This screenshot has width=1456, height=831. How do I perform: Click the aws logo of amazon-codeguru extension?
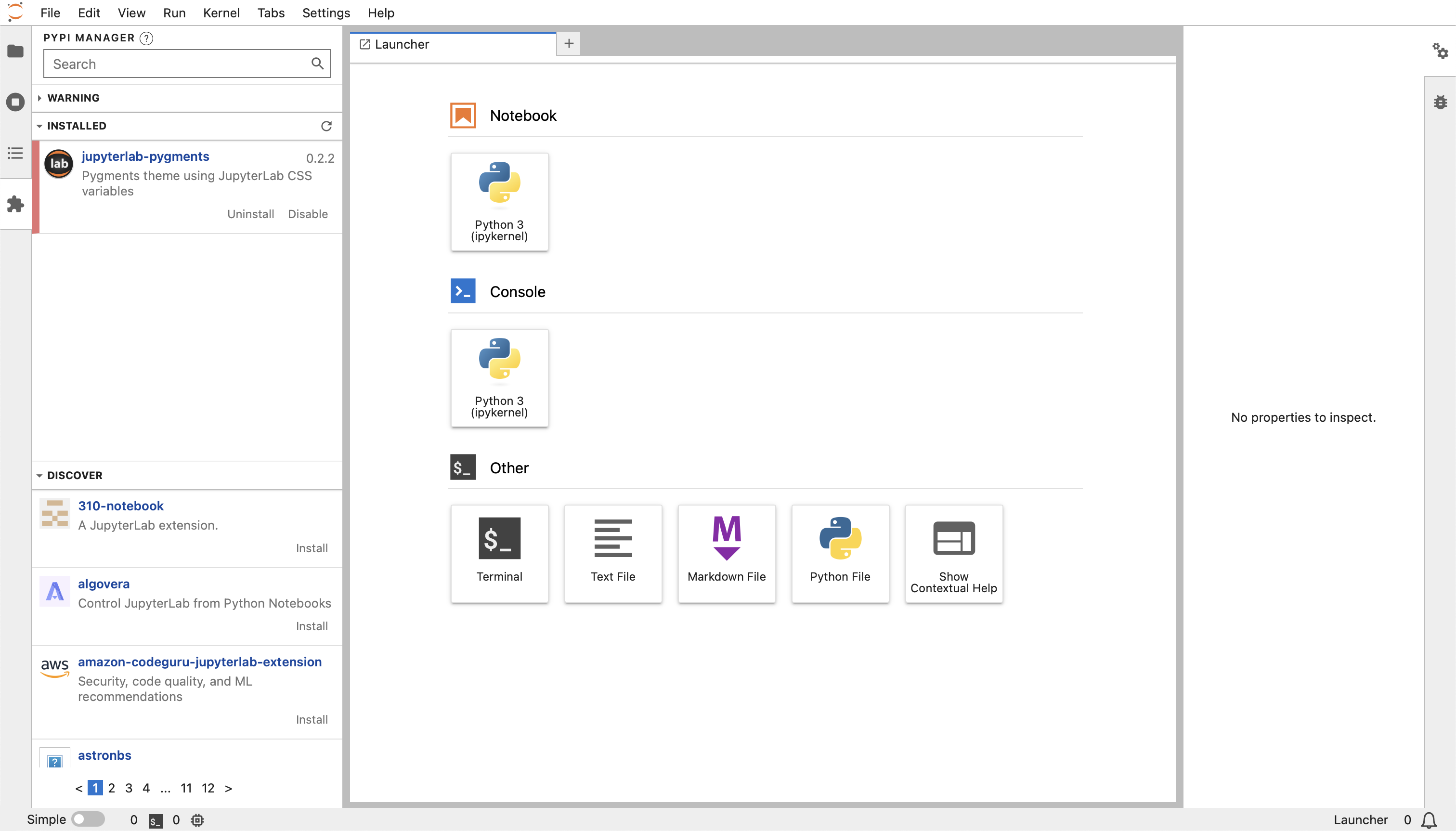click(x=55, y=668)
